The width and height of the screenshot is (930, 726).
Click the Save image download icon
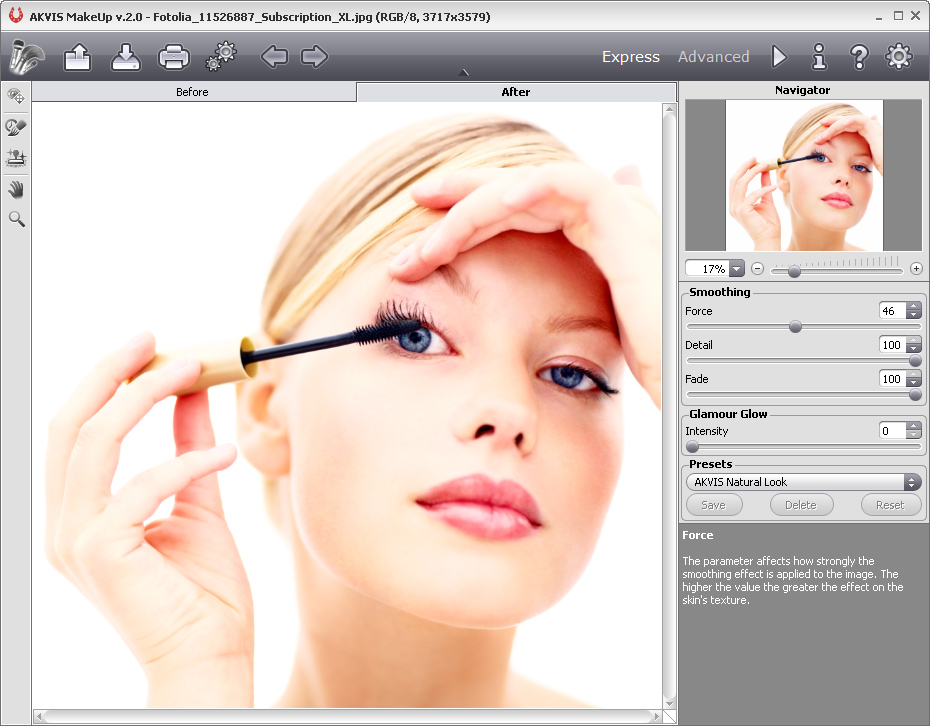tap(125, 57)
